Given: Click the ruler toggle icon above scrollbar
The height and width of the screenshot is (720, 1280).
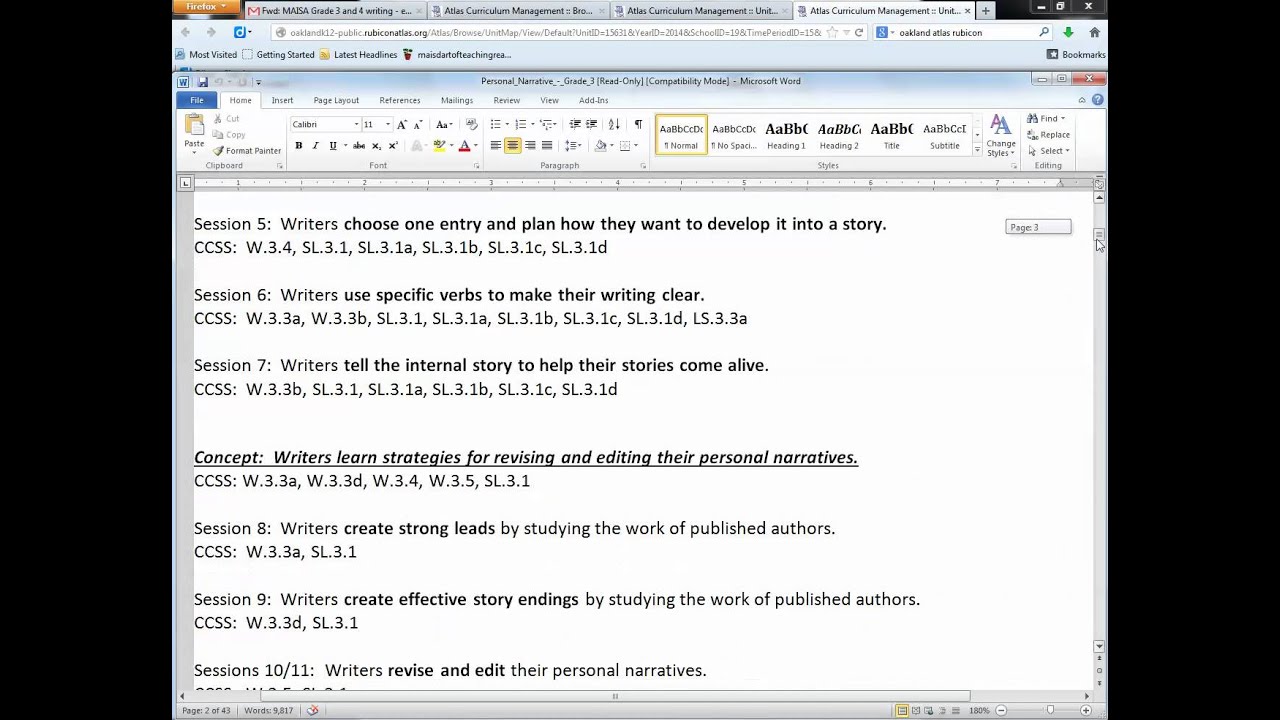Looking at the screenshot, I should pyautogui.click(x=1099, y=184).
